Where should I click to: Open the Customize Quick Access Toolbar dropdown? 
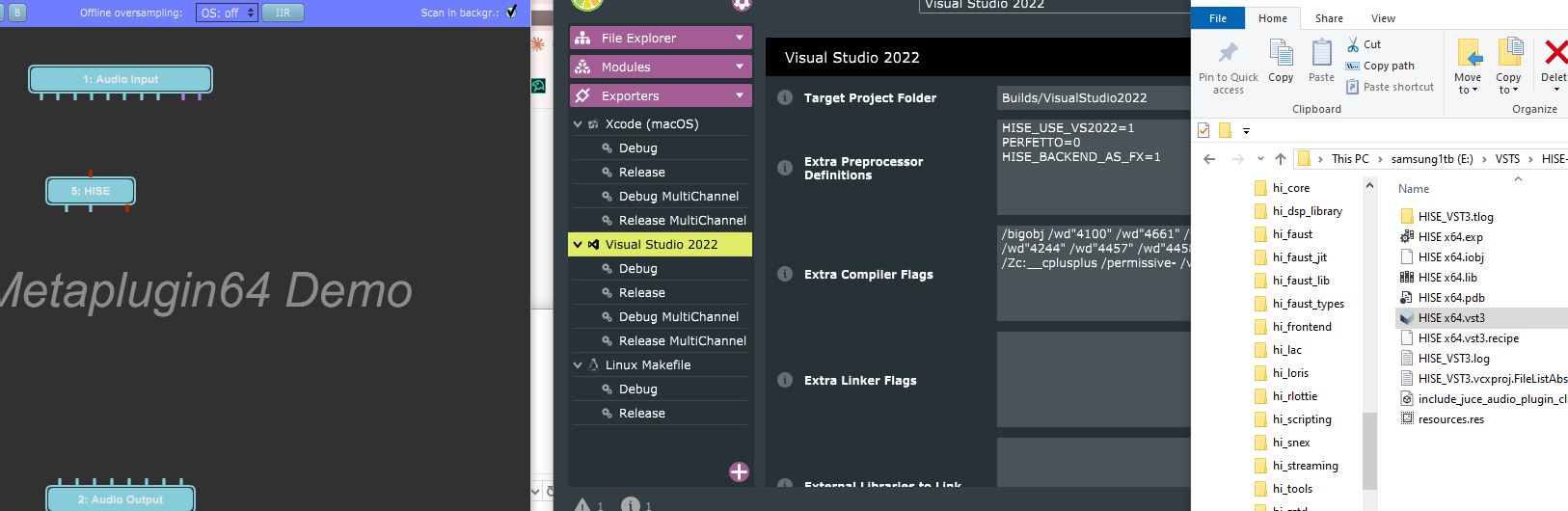[1246, 130]
